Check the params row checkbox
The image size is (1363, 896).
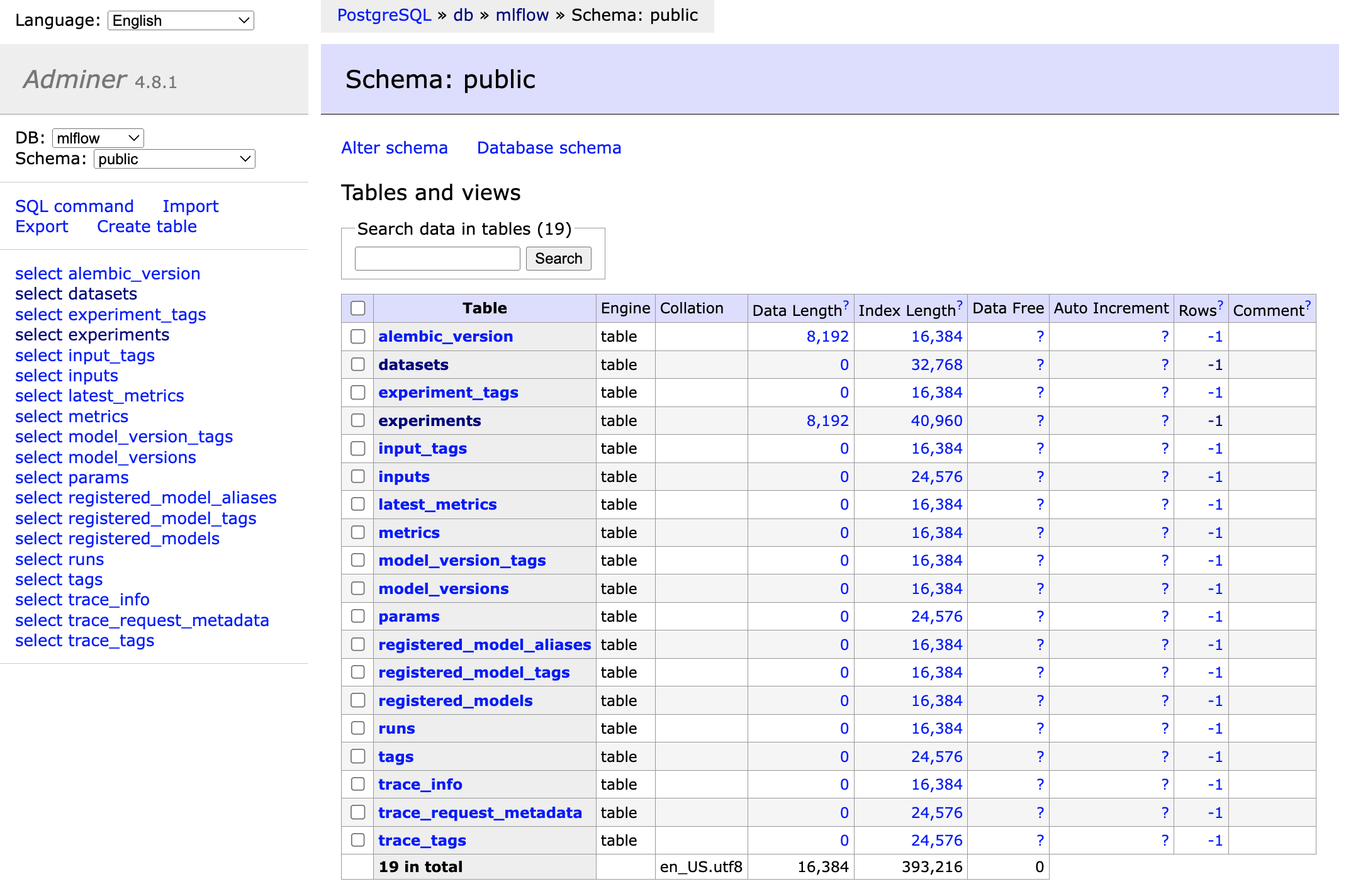[x=358, y=616]
